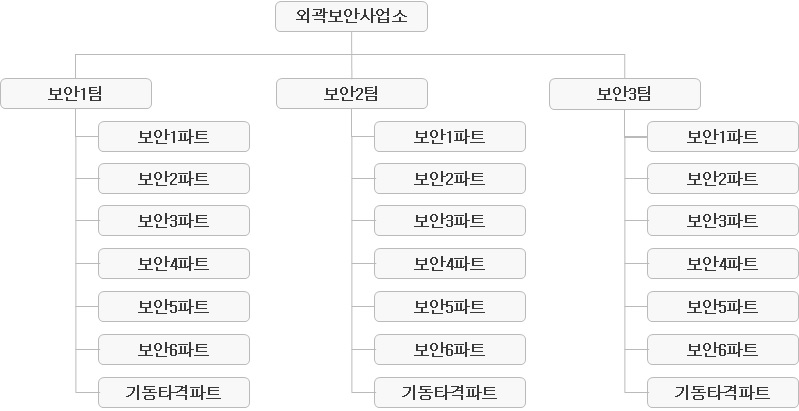Open 보안6파트 under 보안1팀
The image size is (799, 411).
click(174, 349)
